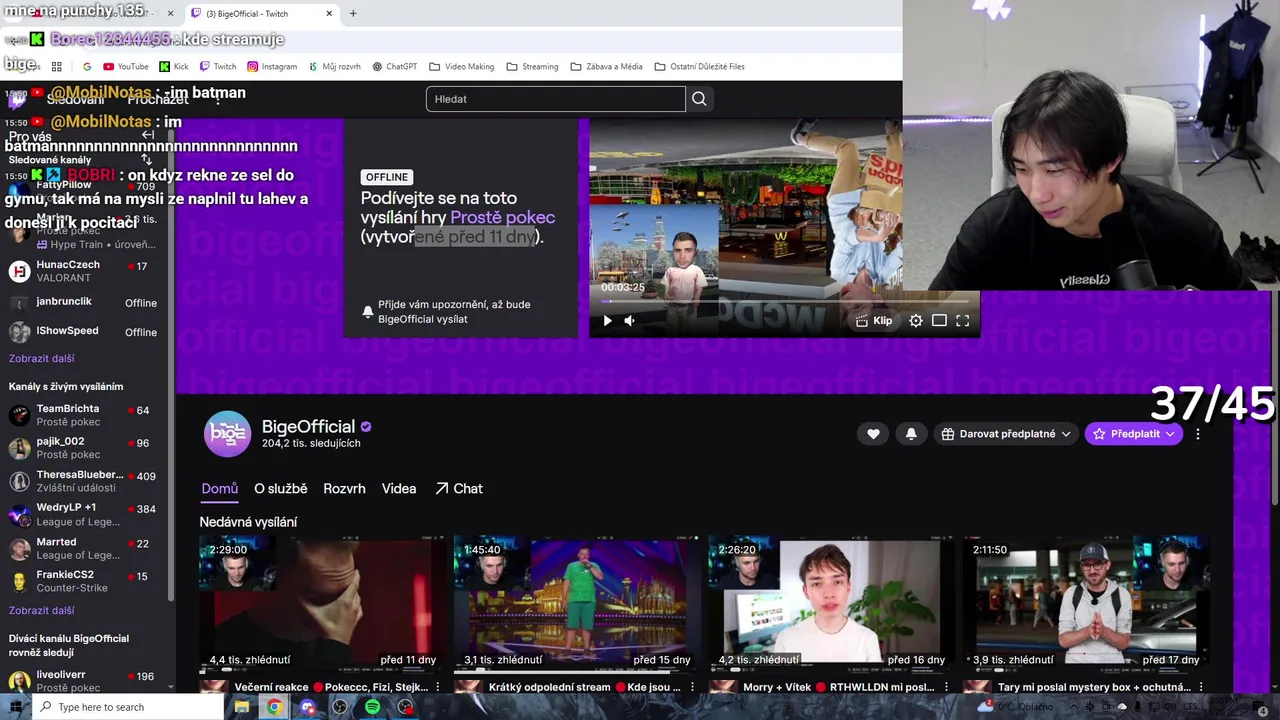Expand Streaming bookmarks folder
Image resolution: width=1280 pixels, height=720 pixels.
[532, 67]
